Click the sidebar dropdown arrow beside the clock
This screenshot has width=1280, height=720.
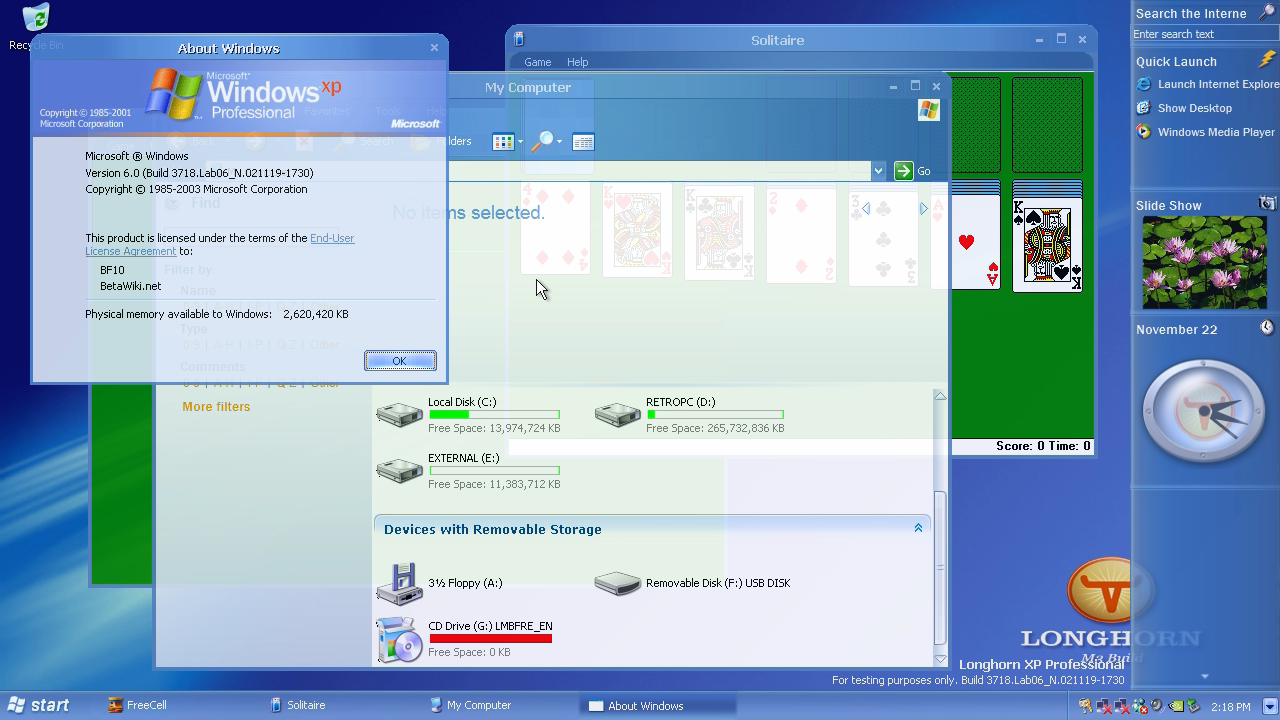tap(1269, 706)
